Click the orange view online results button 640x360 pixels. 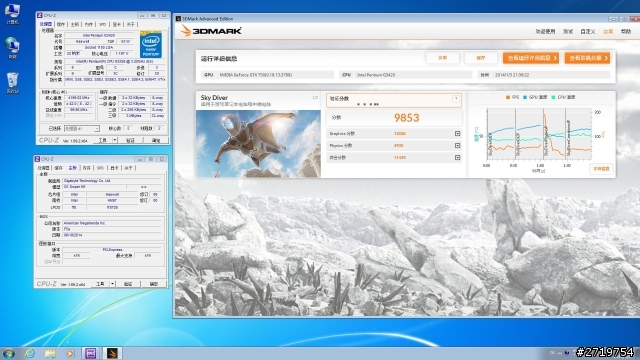point(587,58)
